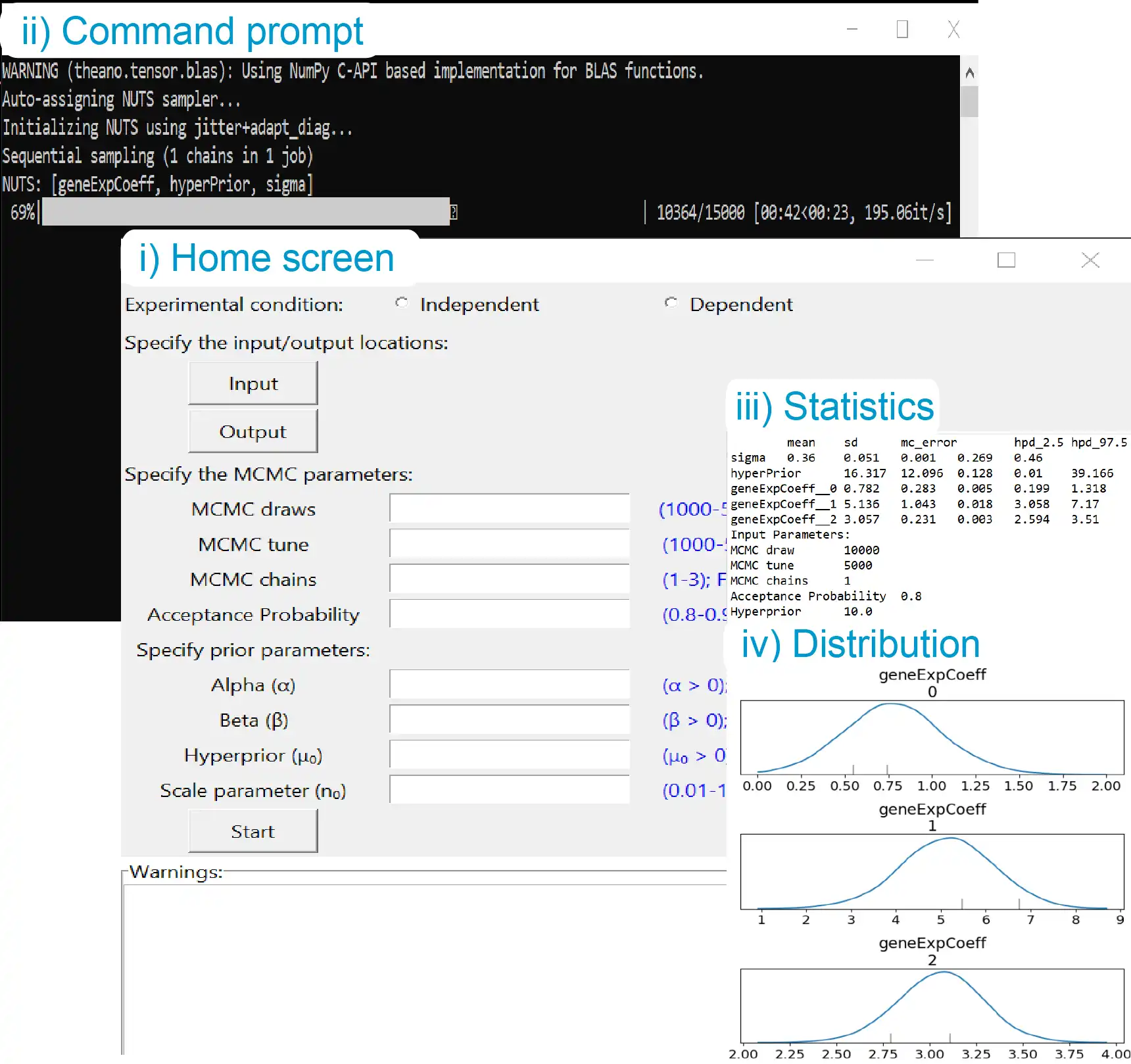Click the command prompt scrollbar thumb
Image resolution: width=1131 pixels, height=1064 pixels.
click(969, 101)
